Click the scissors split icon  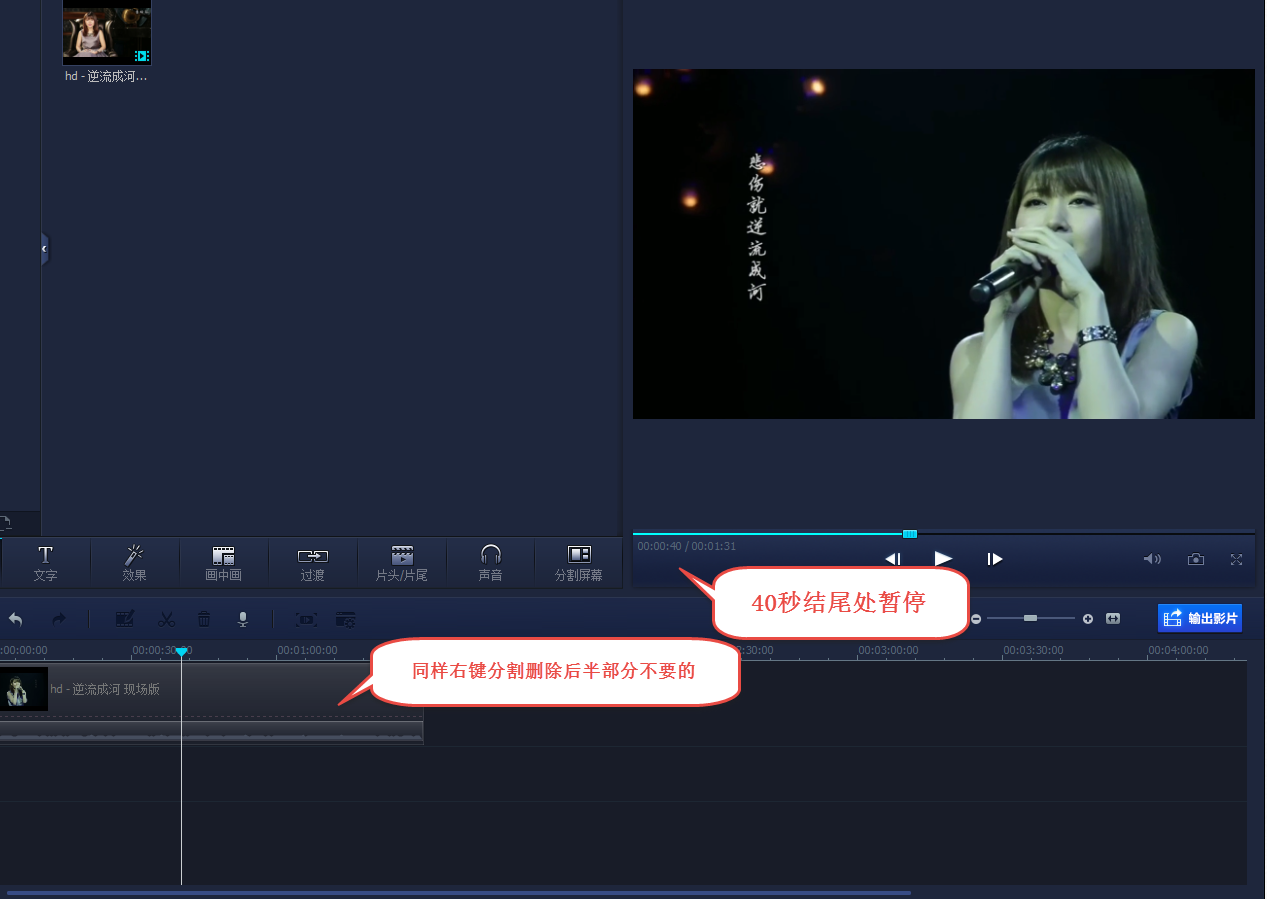(166, 620)
